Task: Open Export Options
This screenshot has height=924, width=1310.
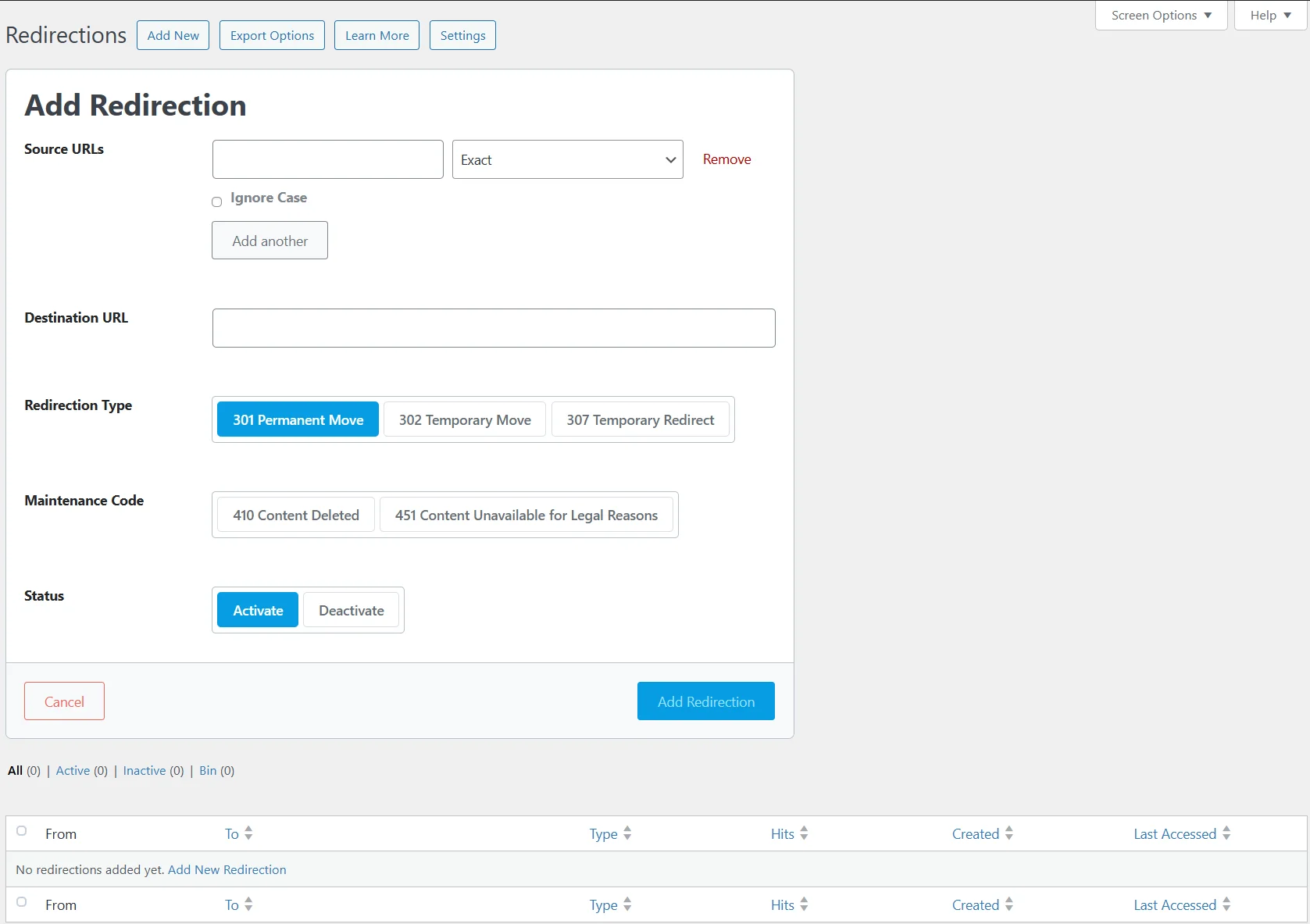Action: 272,35
